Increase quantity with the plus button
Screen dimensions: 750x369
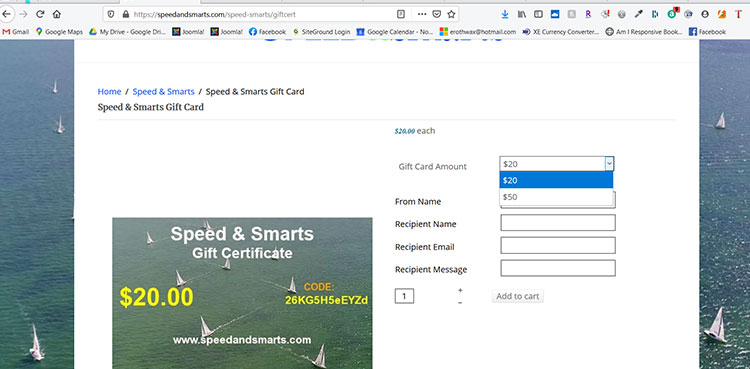tap(460, 290)
